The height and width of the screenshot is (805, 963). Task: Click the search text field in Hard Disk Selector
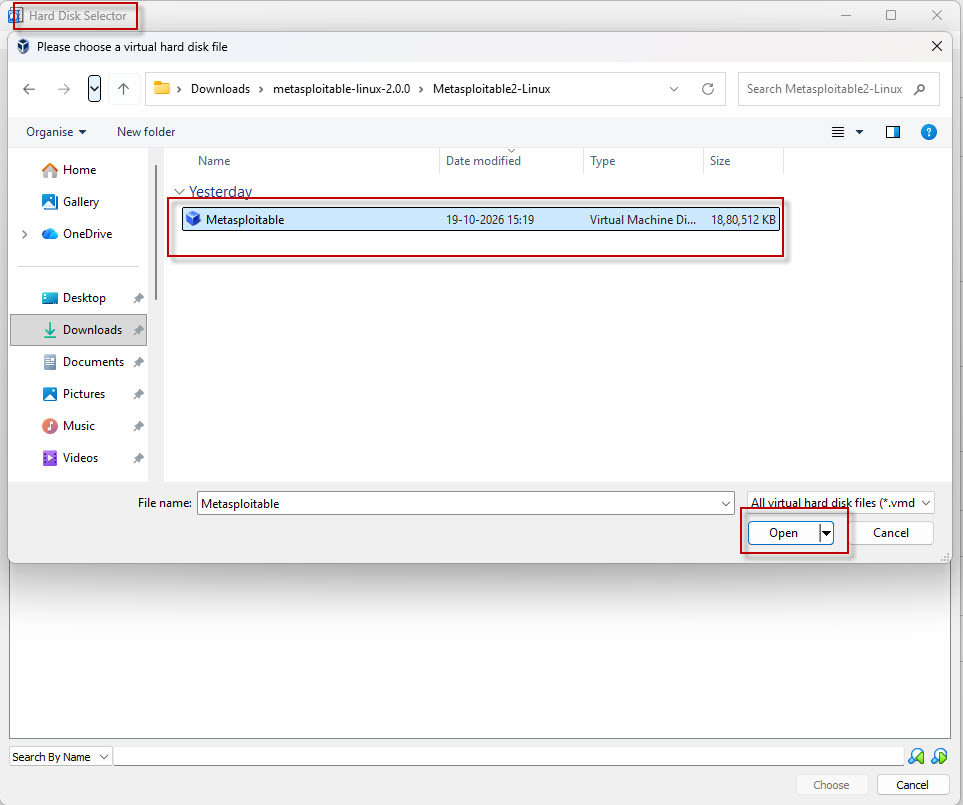[509, 756]
